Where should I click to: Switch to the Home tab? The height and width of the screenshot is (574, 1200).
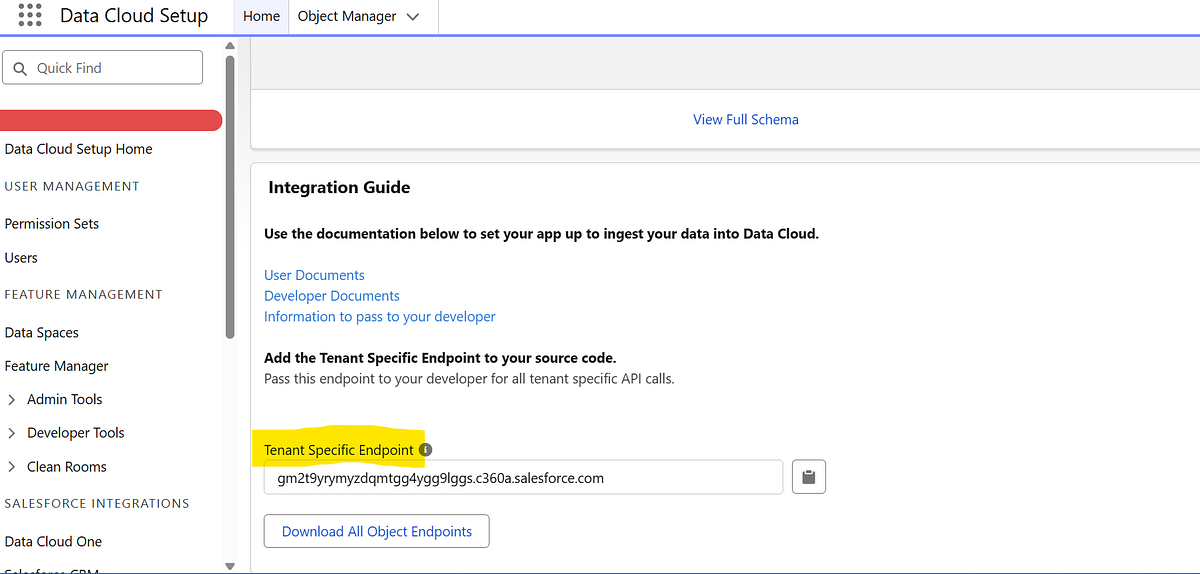(261, 17)
